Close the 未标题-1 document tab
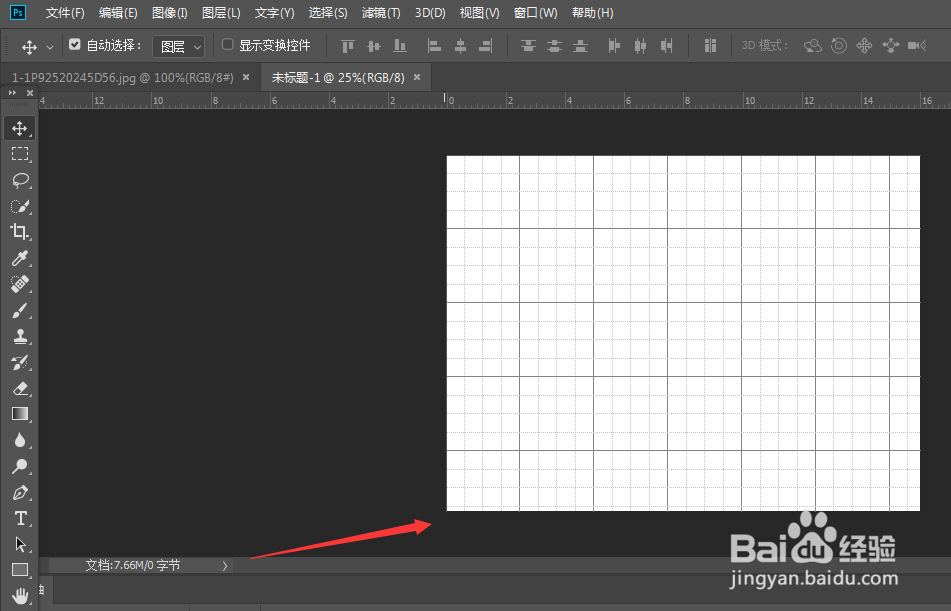Image resolution: width=951 pixels, height=611 pixels. point(417,77)
